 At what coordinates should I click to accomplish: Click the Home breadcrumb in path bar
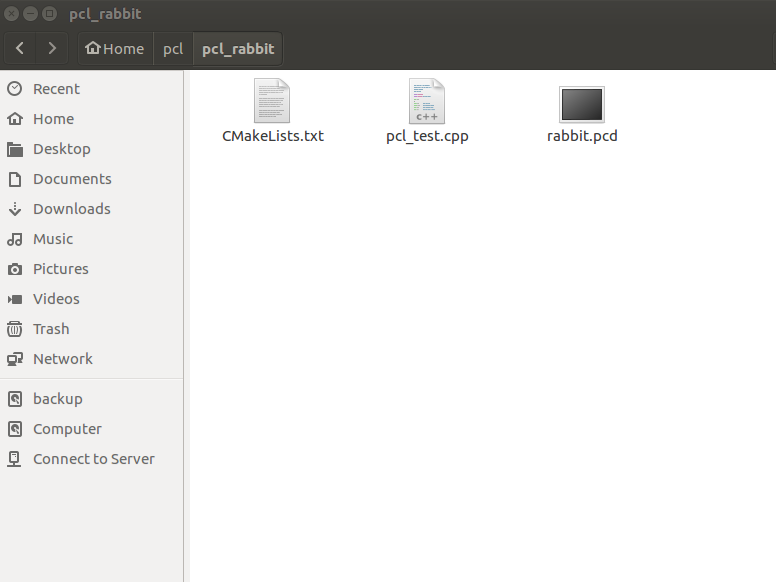(115, 48)
